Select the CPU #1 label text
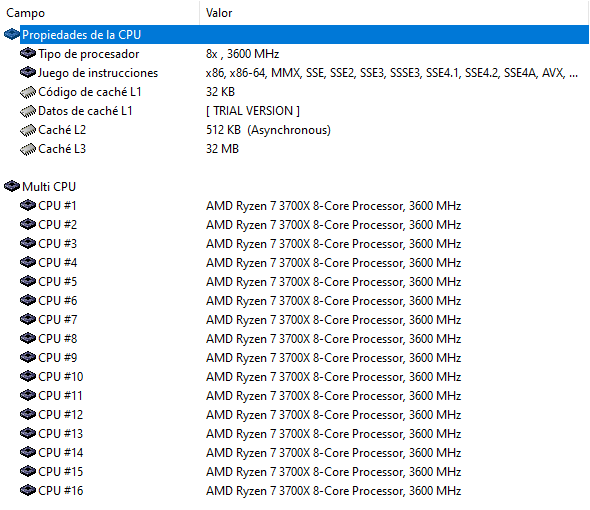The height and width of the screenshot is (510, 590). 57,206
